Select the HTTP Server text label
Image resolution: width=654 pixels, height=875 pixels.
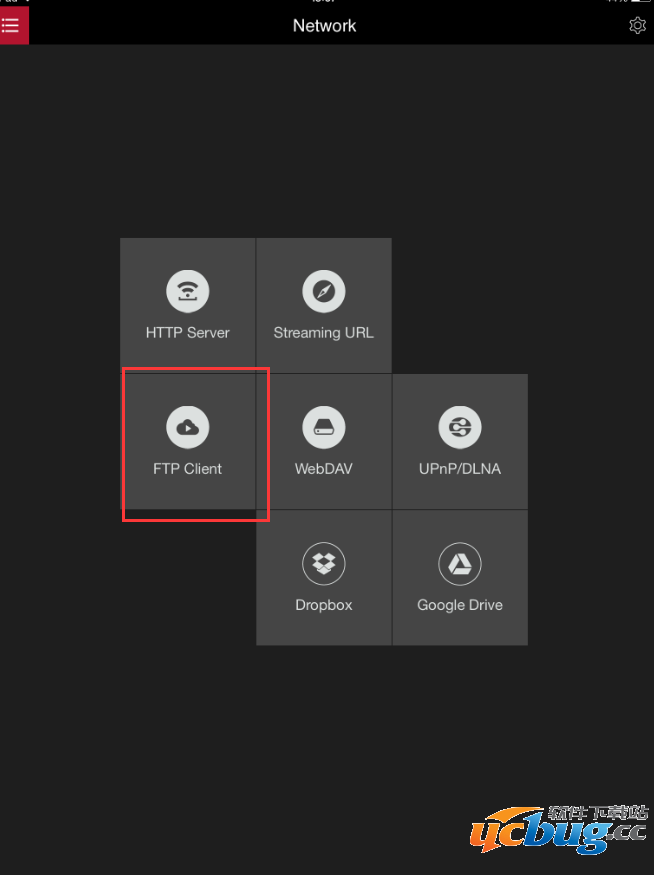coord(188,333)
